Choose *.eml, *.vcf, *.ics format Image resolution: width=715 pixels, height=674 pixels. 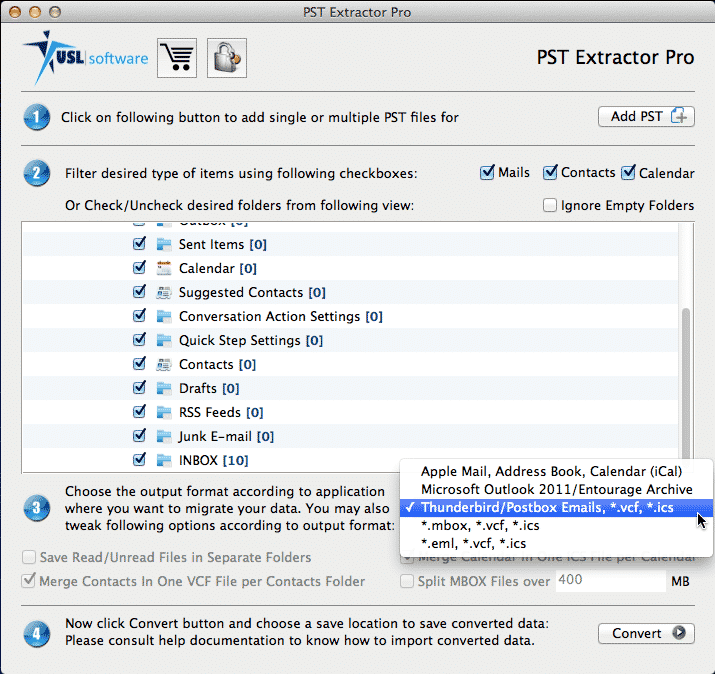(556, 544)
